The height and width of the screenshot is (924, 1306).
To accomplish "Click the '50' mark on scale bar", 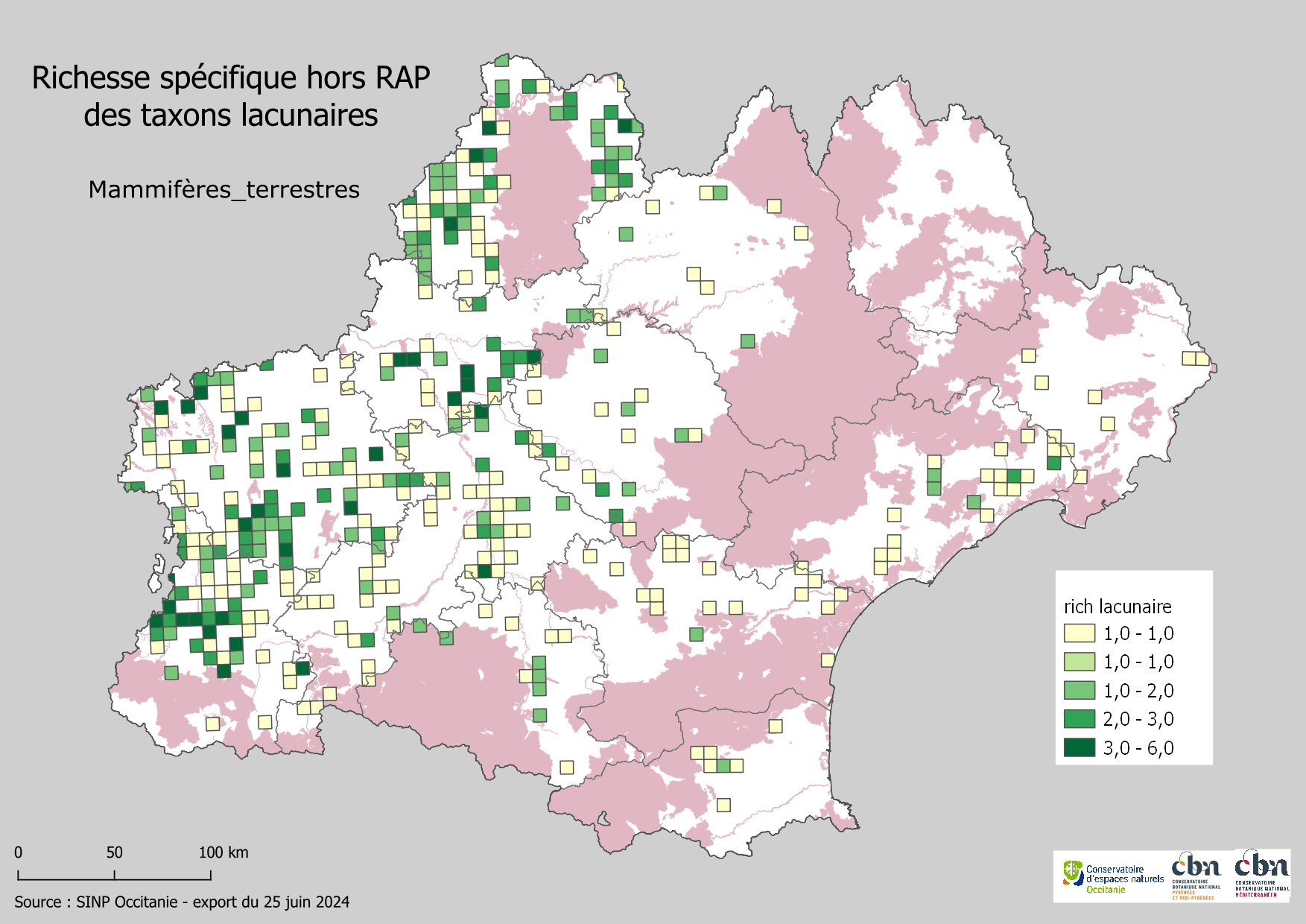I will pyautogui.click(x=114, y=852).
